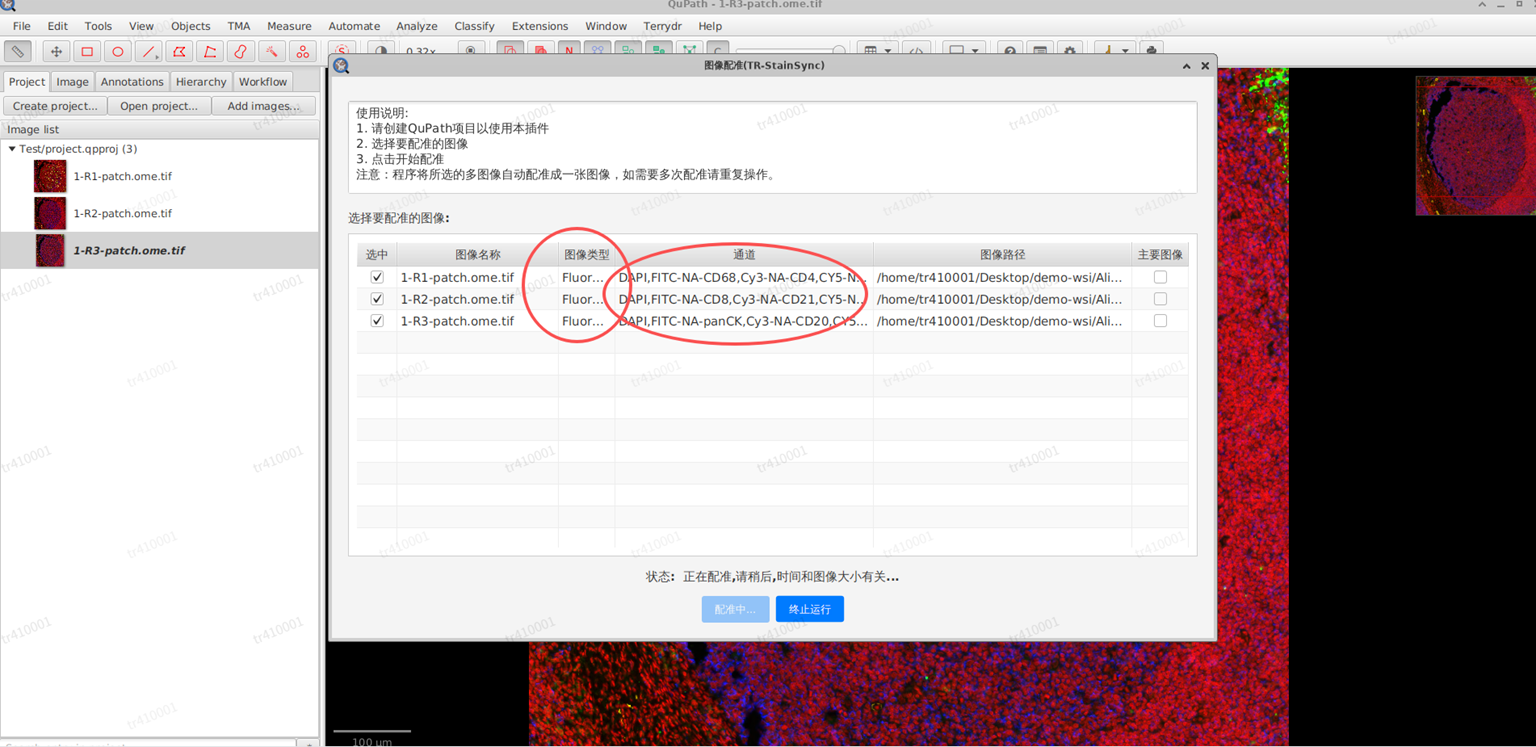Viewport: 1536px width, 747px height.
Task: Open the measurement table dropdown arrow
Action: click(x=888, y=51)
